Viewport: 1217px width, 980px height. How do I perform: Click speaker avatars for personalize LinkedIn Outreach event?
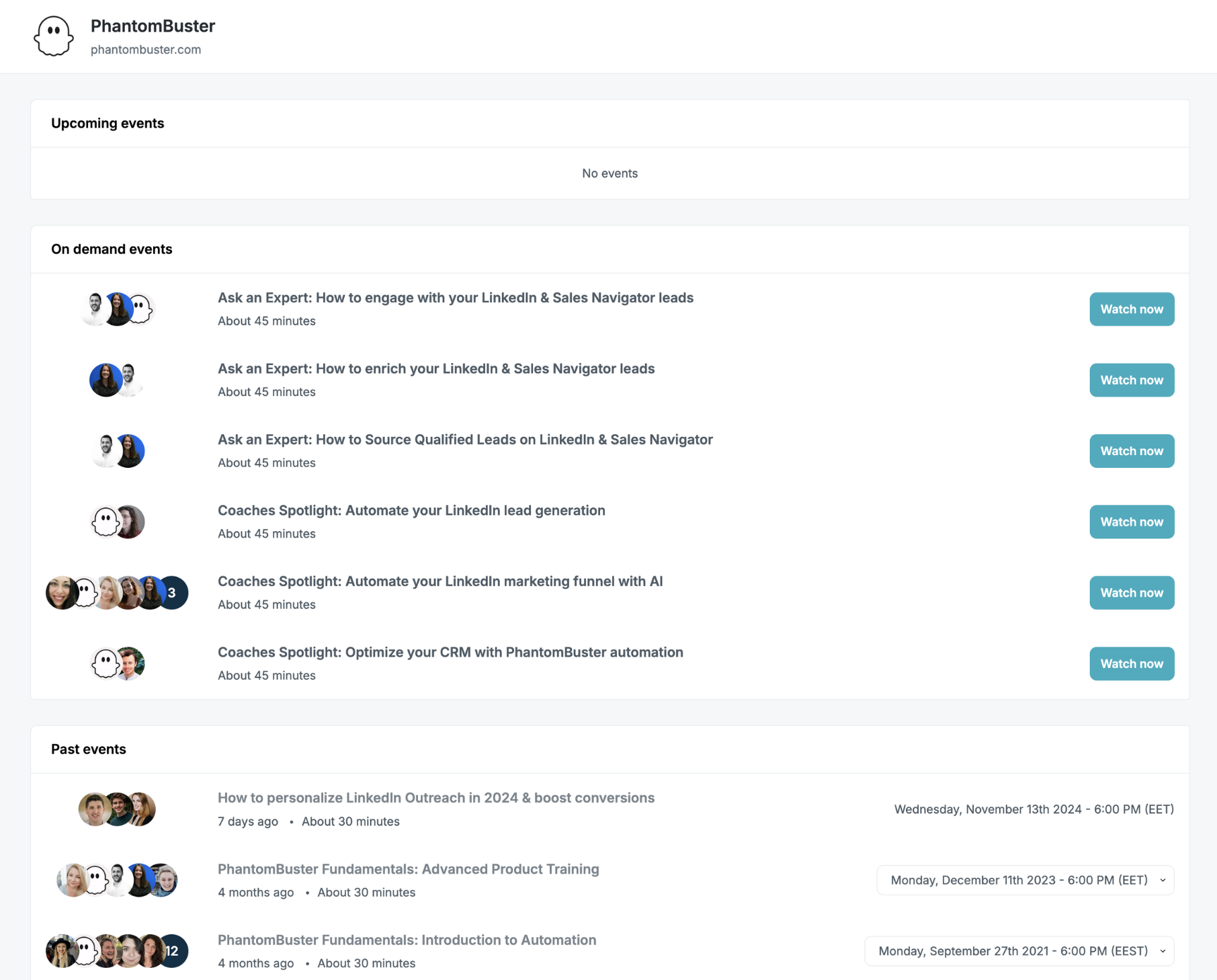coord(117,809)
